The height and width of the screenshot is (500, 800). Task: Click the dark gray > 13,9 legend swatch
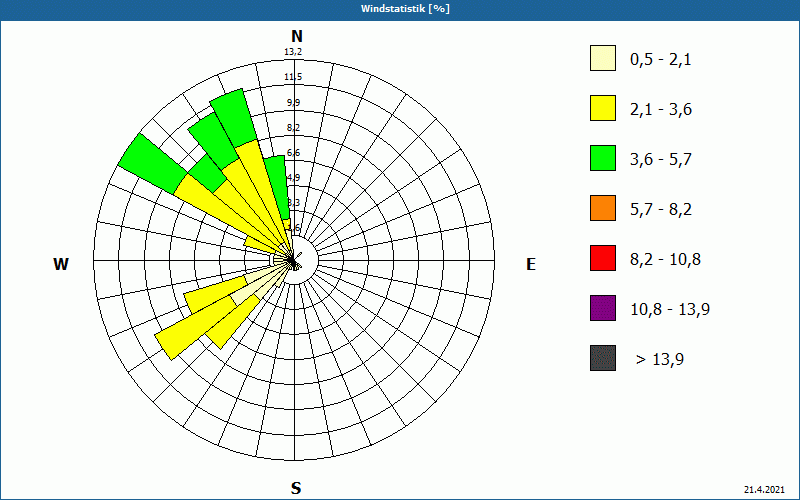tap(603, 358)
